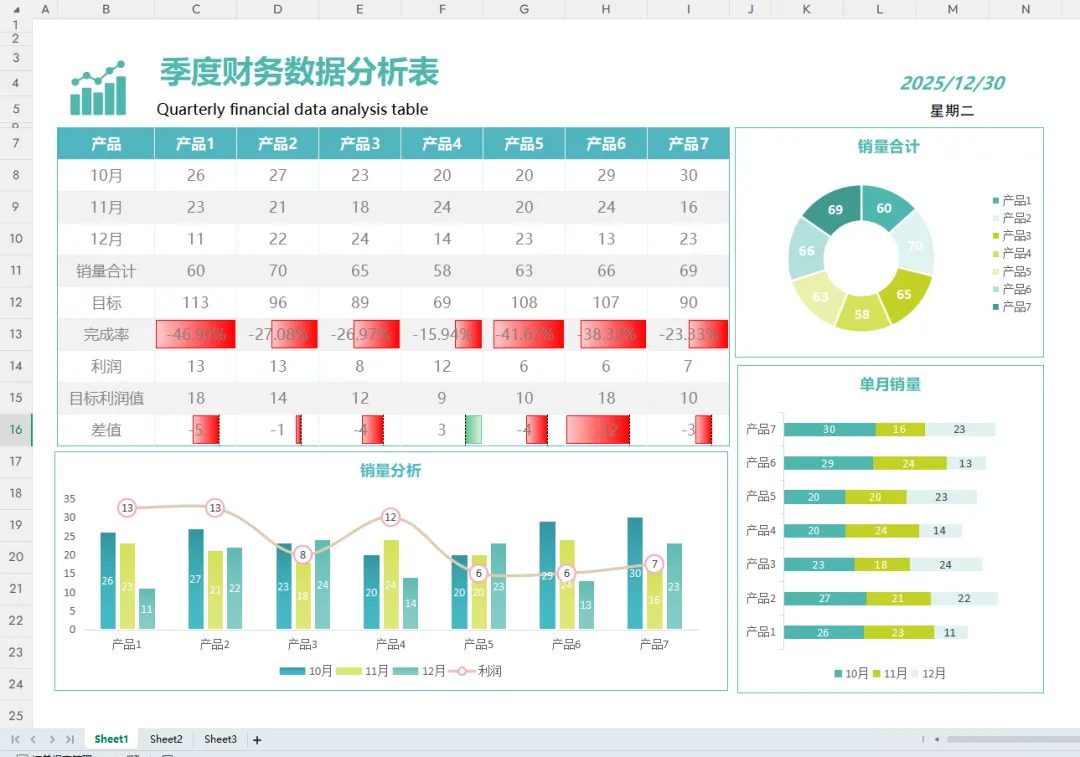Viewport: 1080px width, 757px height.
Task: Click the 产品7 bar segment labeled 30
Action: (829, 430)
